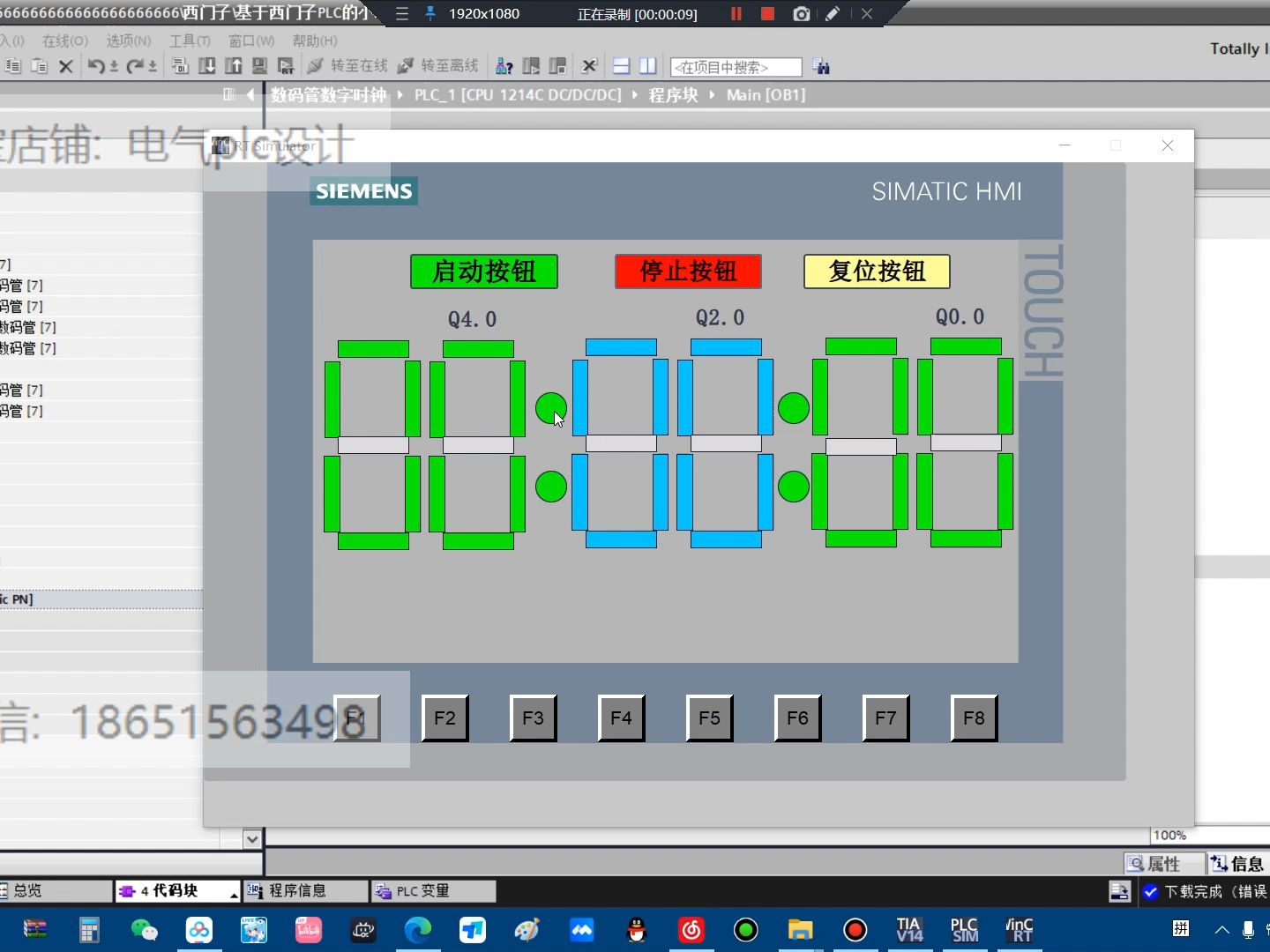
Task: Stop the screen recording
Action: click(767, 14)
